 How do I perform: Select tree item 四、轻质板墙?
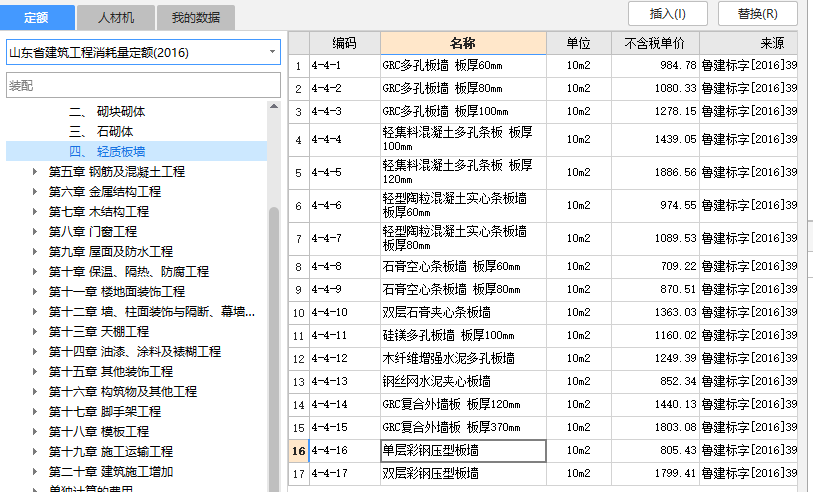(107, 152)
